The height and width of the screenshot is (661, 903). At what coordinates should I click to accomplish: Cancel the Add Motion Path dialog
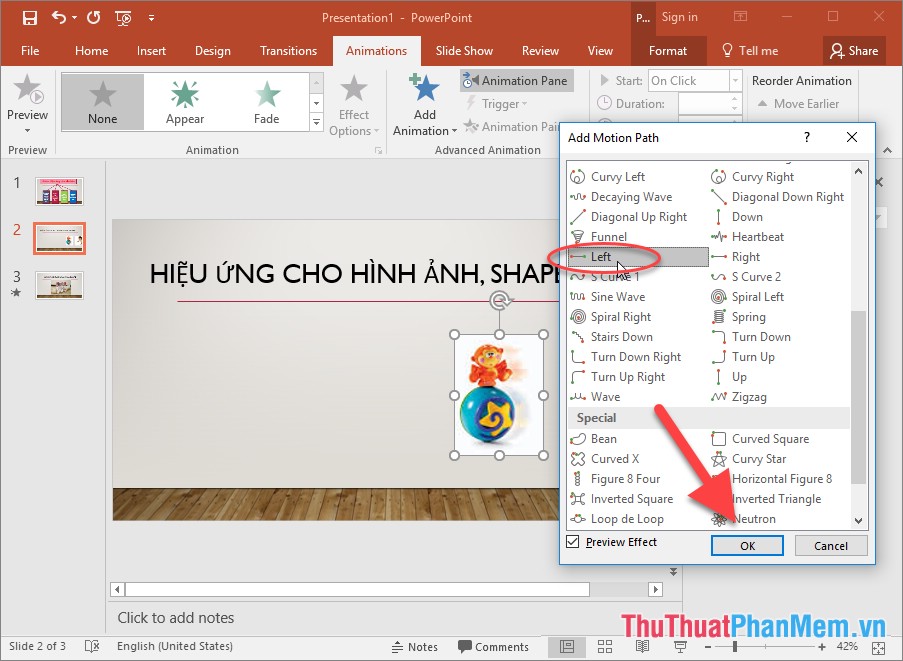[x=831, y=545]
